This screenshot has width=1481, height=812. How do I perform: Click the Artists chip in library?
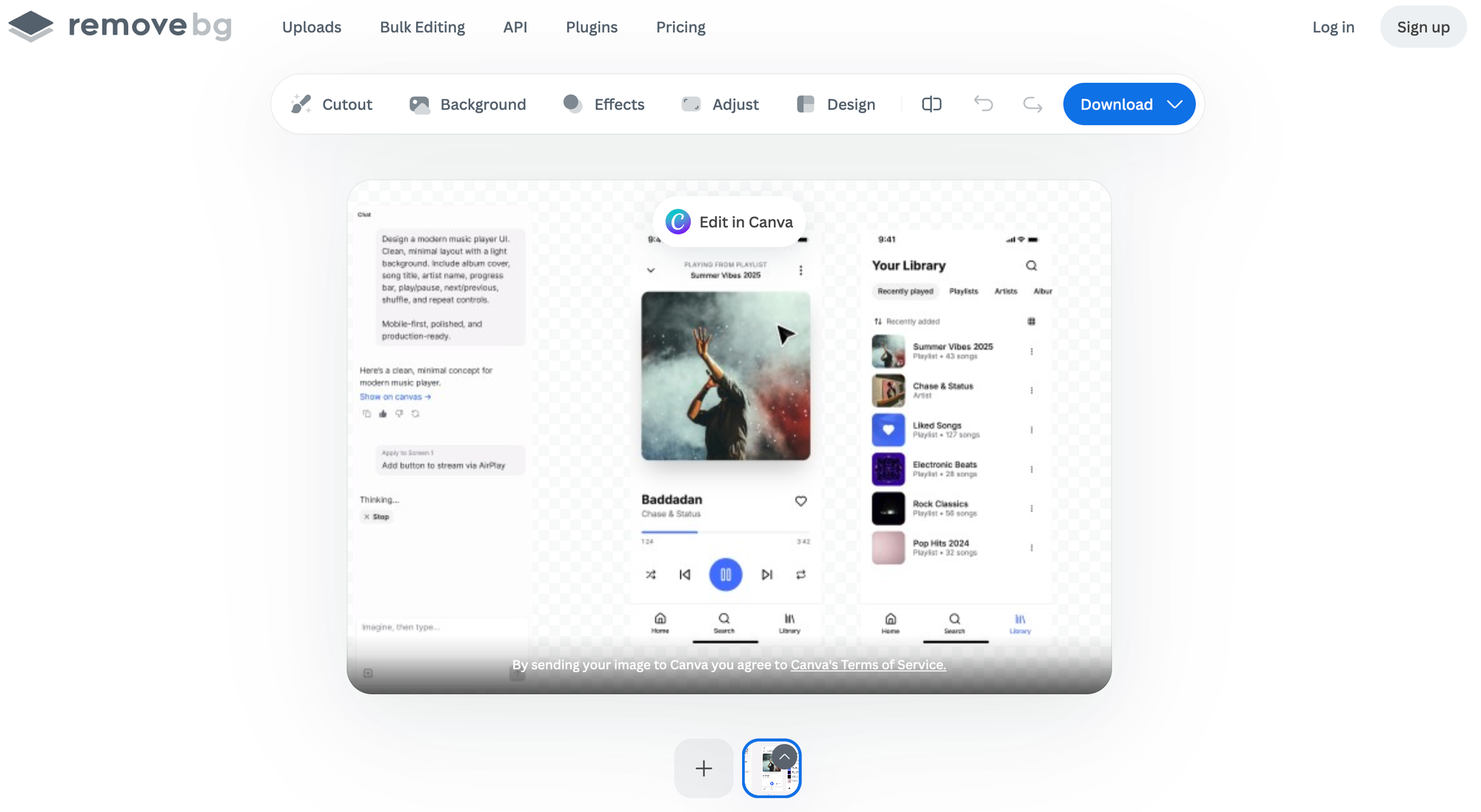coord(1006,292)
